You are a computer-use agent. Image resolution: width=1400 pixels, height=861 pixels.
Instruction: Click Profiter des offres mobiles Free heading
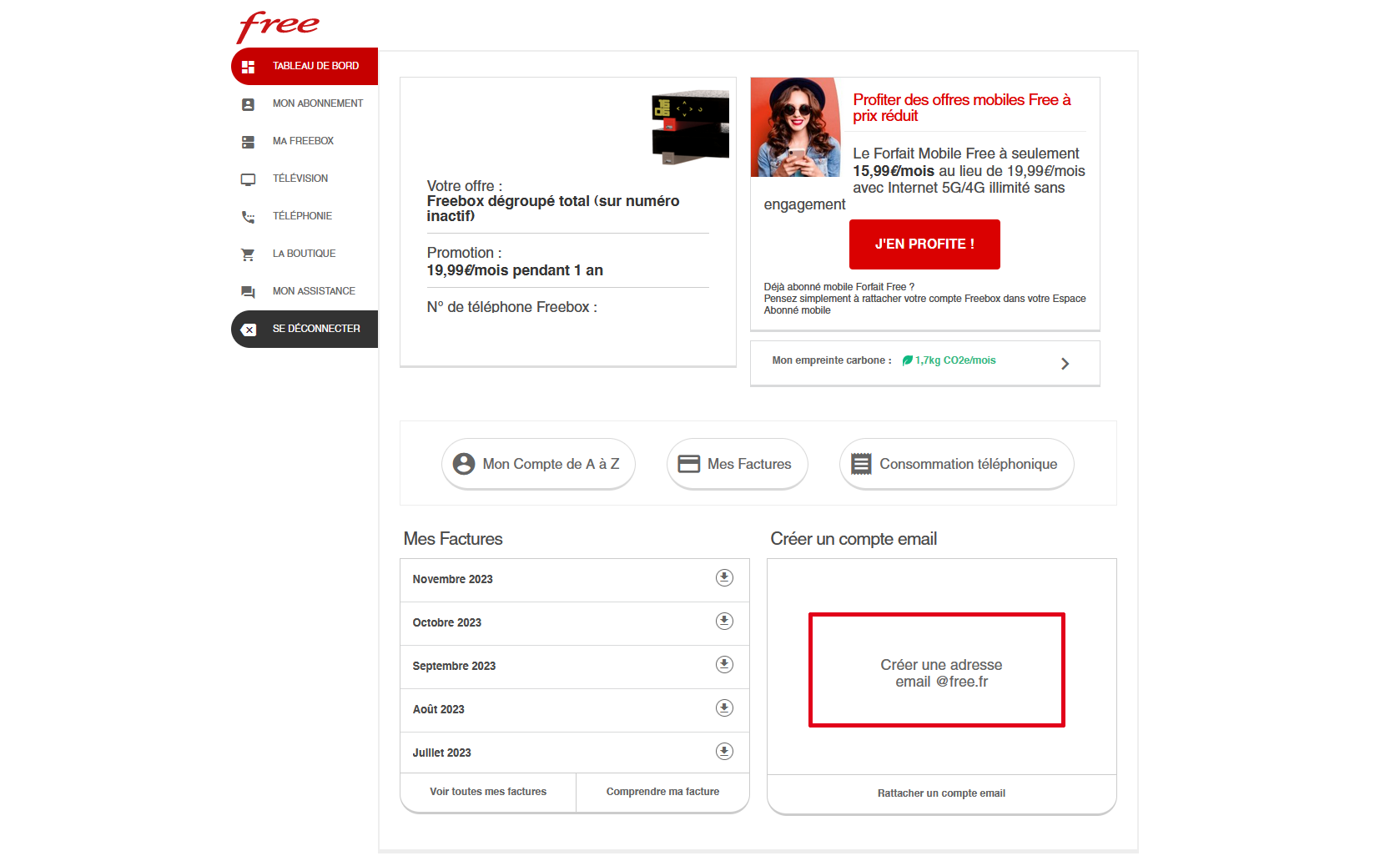point(961,108)
